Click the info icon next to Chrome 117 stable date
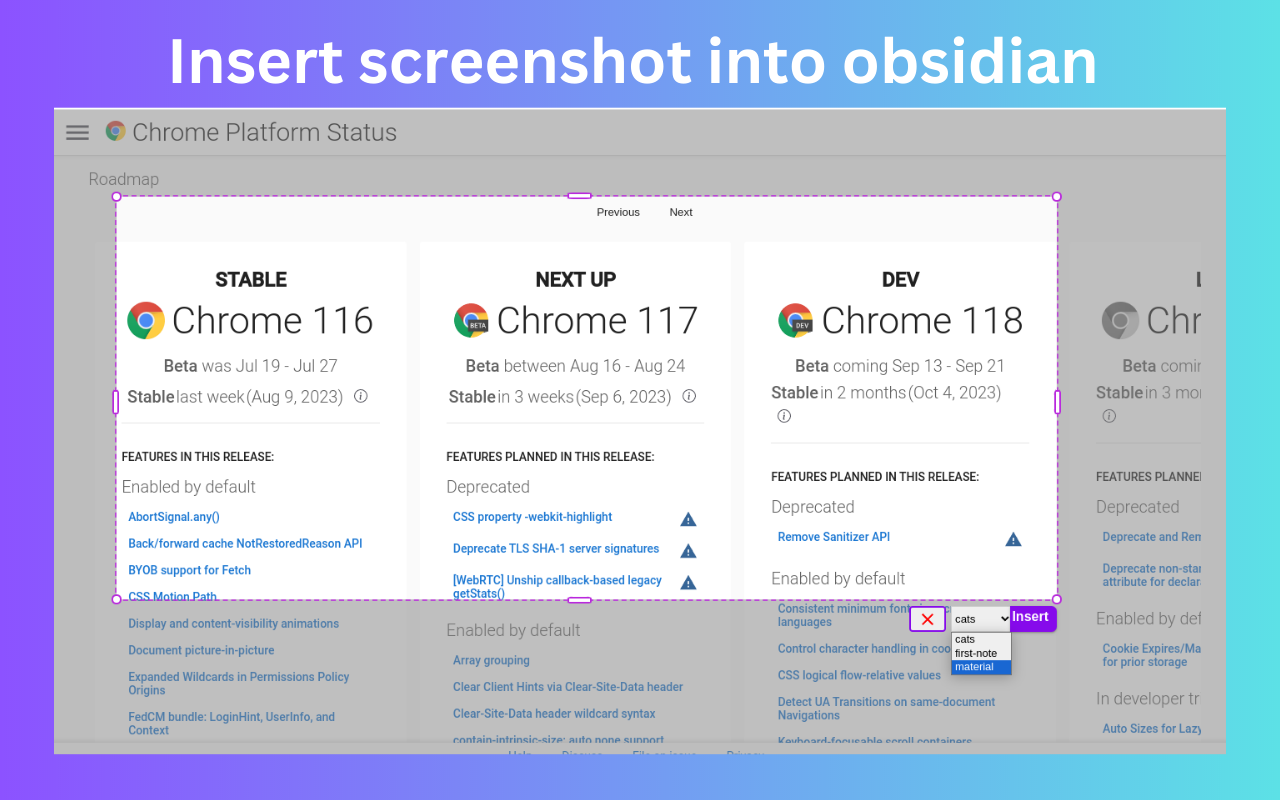Screen dimensions: 1280x800 click(x=688, y=396)
